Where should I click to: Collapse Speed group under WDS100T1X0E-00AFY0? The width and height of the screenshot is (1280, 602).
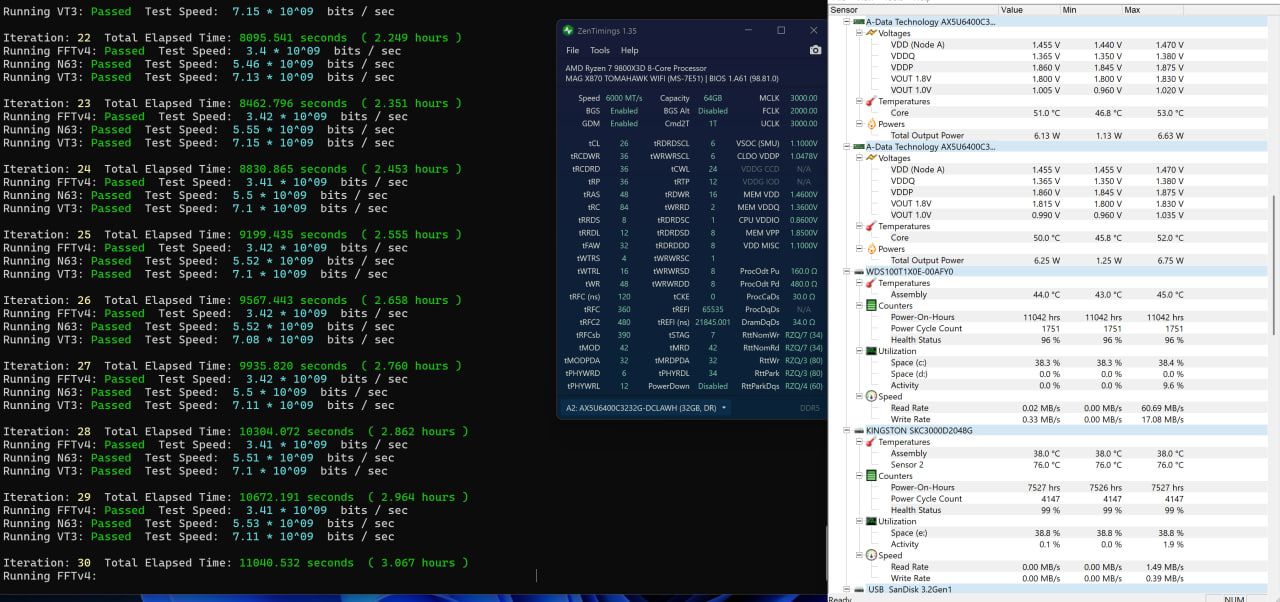point(859,396)
